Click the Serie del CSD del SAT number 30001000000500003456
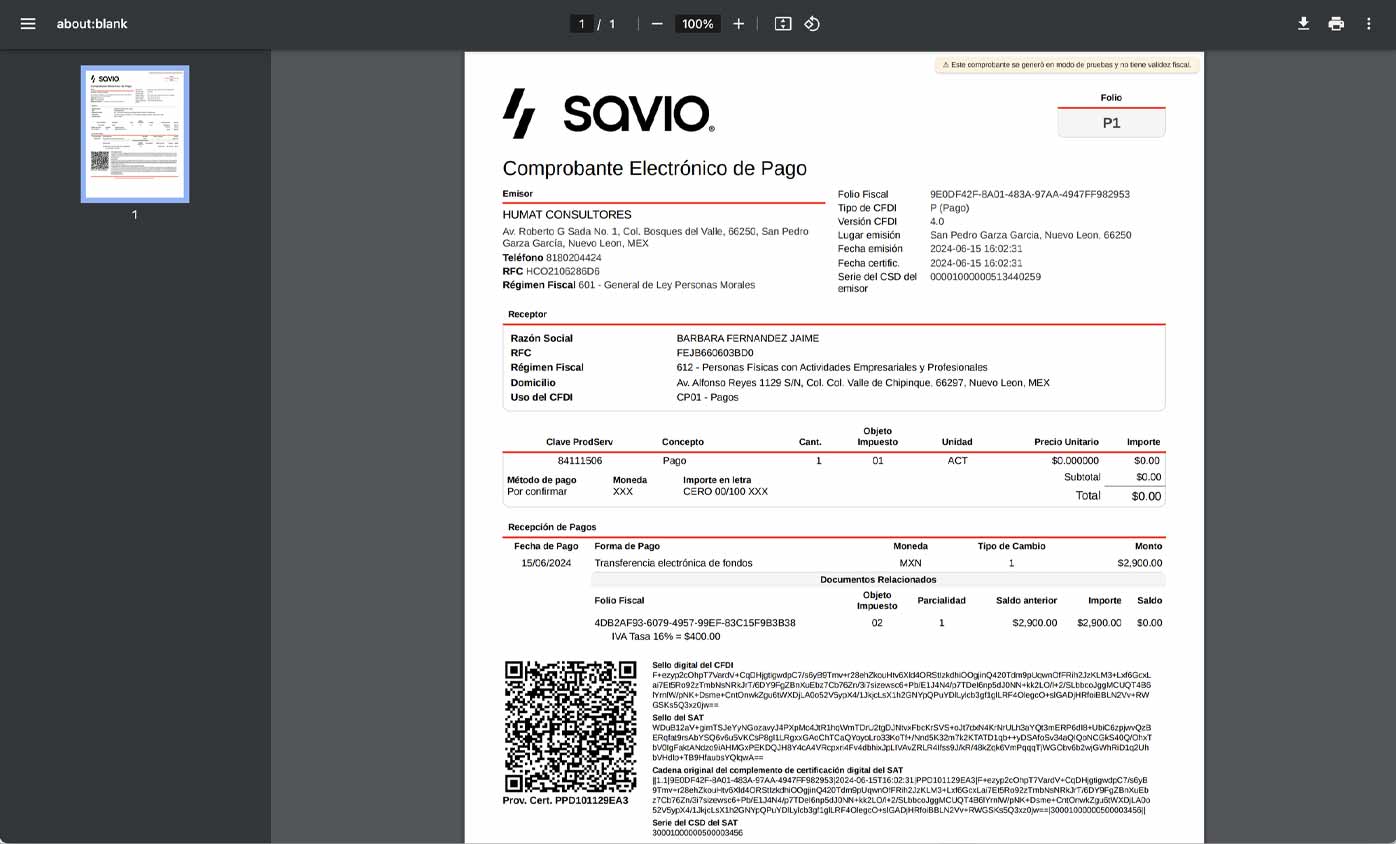The width and height of the screenshot is (1396, 844). pyautogui.click(x=697, y=833)
